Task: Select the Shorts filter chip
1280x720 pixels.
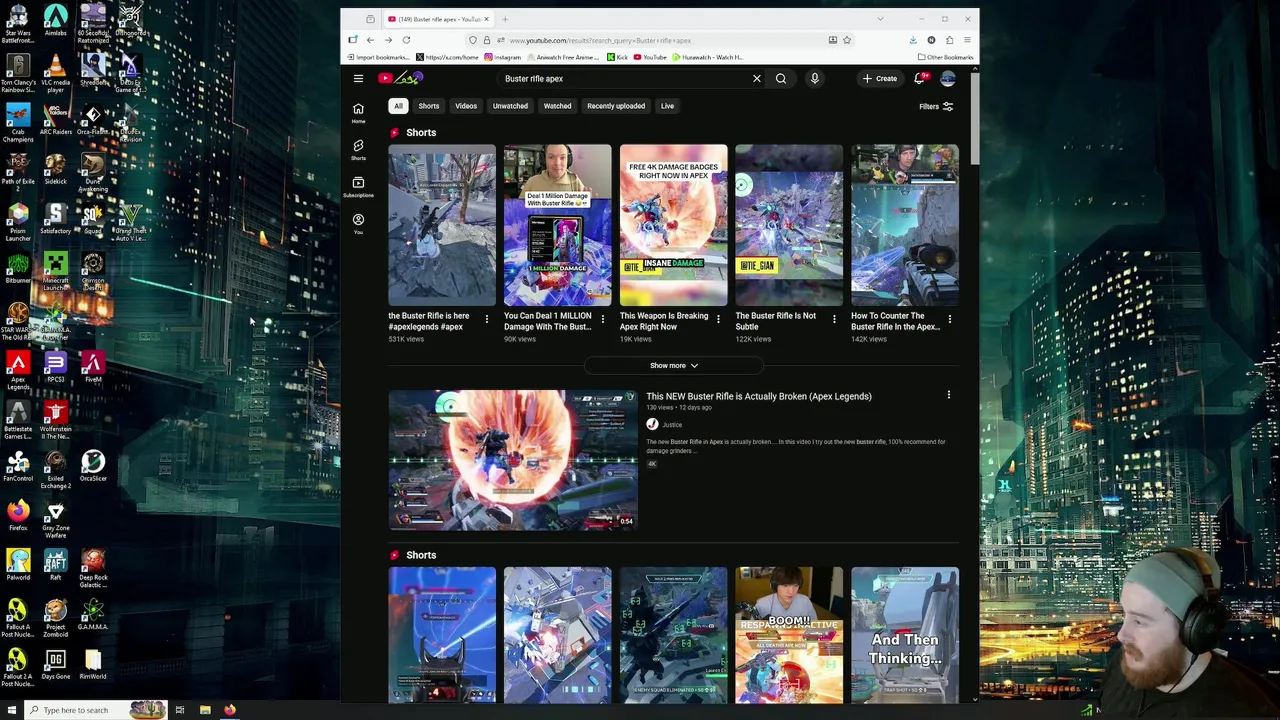Action: [429, 106]
